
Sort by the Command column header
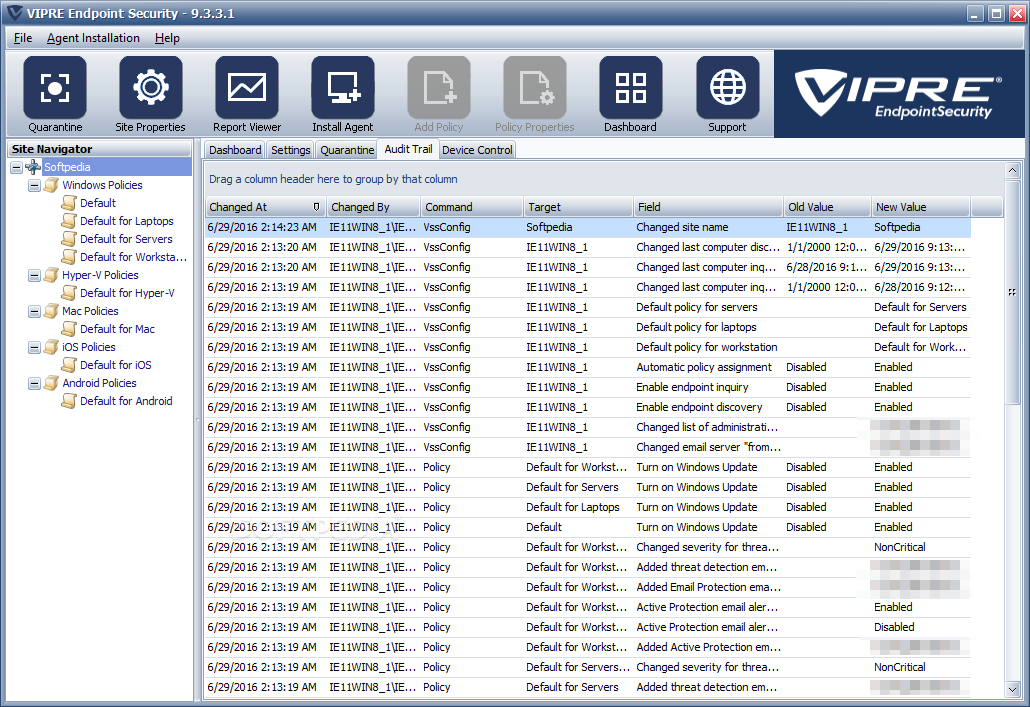pos(472,207)
